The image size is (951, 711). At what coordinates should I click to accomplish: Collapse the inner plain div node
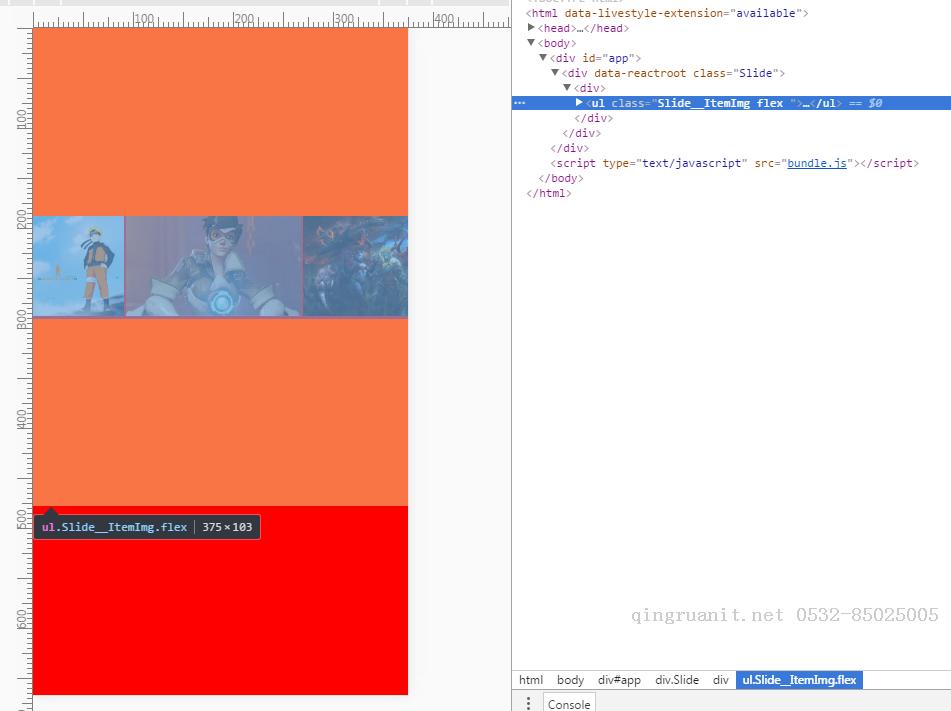pos(567,87)
